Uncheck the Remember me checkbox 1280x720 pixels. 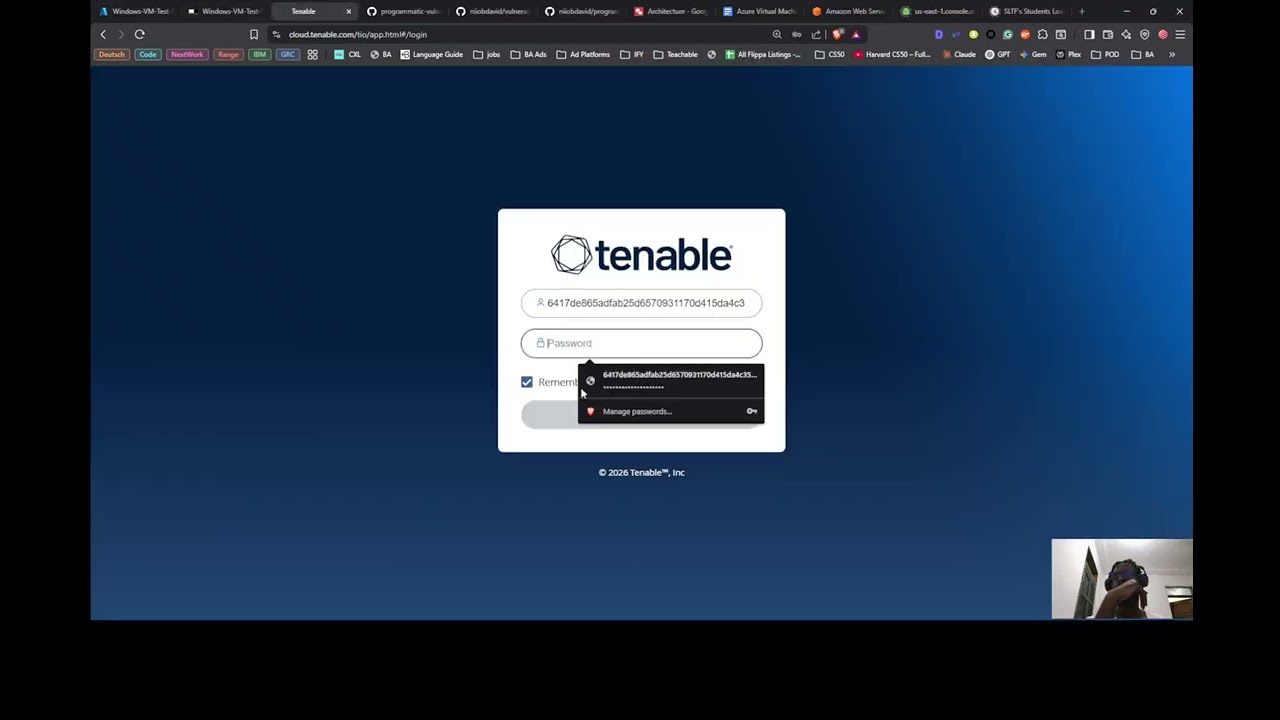(527, 382)
